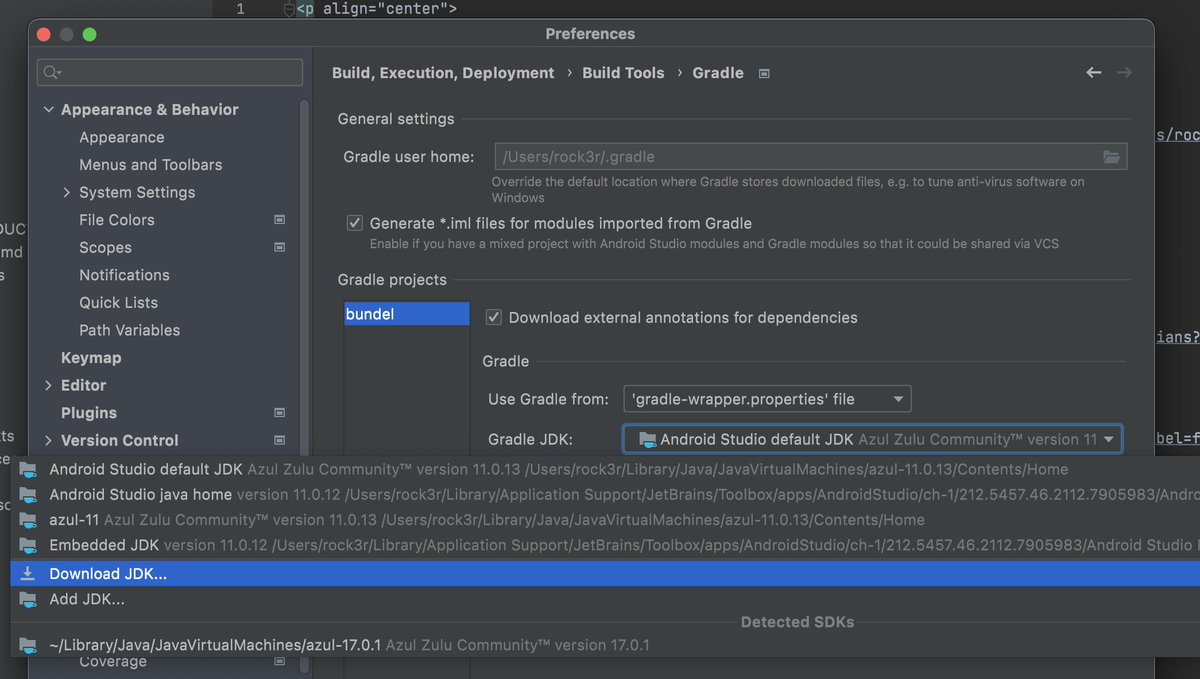Select Download JDK... option
1200x679 pixels.
coord(605,574)
